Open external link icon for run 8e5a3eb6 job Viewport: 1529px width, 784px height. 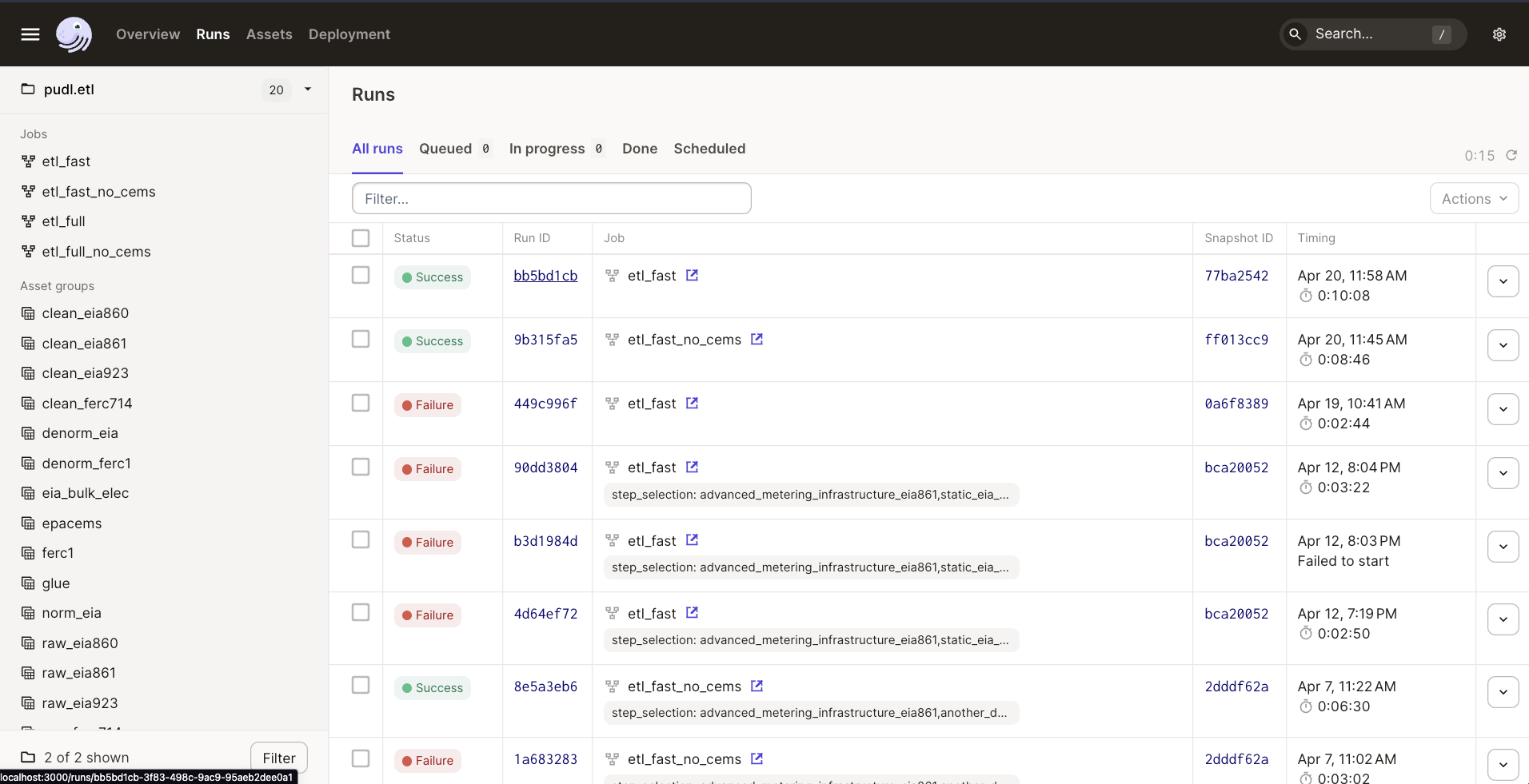[757, 686]
